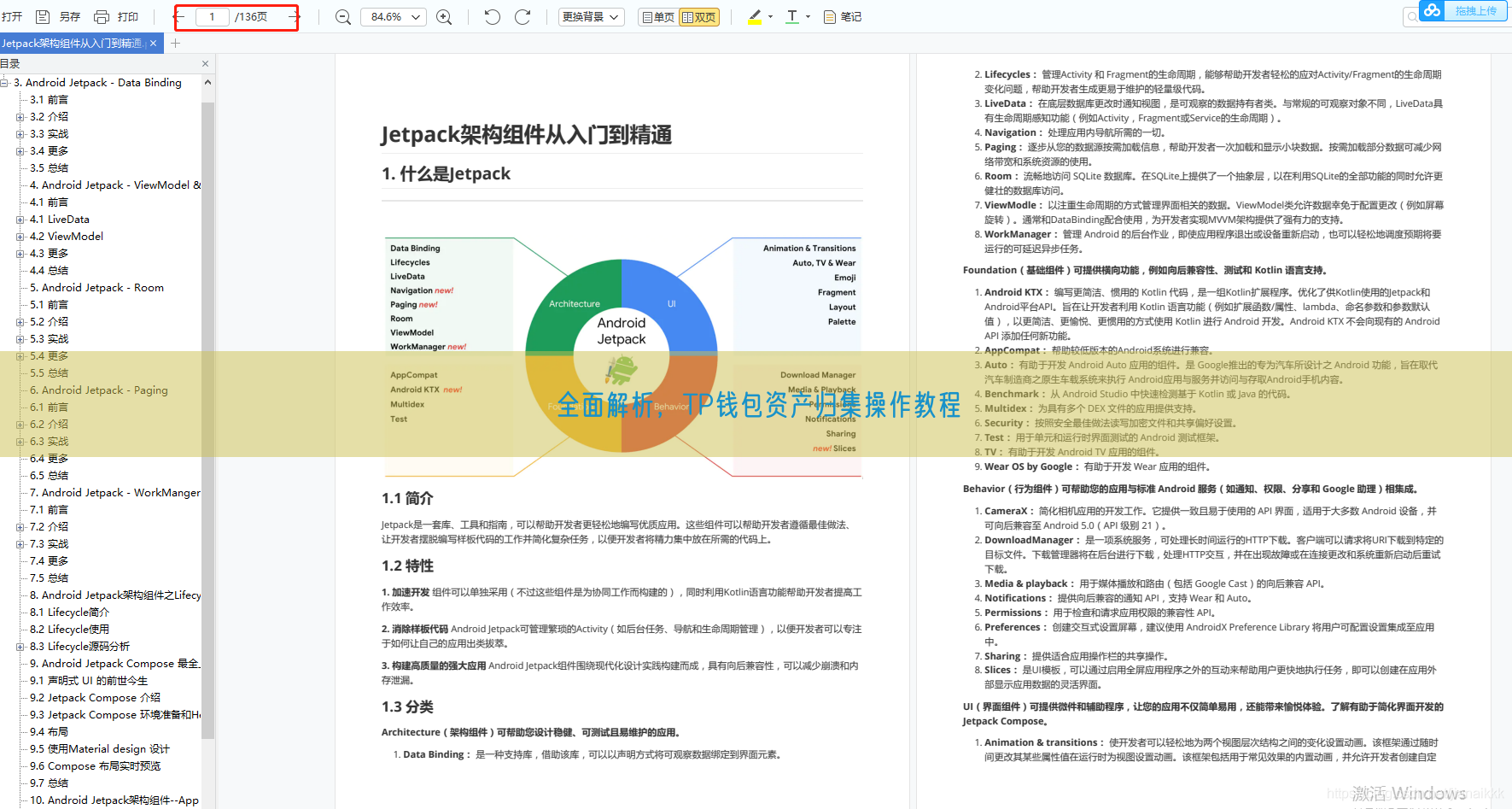1512x809 pixels.
Task: Open highlighter color dropdown arrow
Action: click(770, 17)
